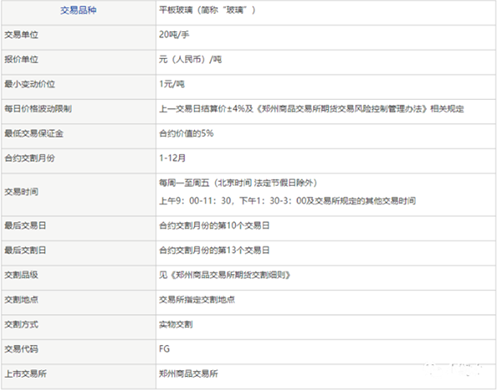Select the 20吨/手 value

click(x=174, y=35)
